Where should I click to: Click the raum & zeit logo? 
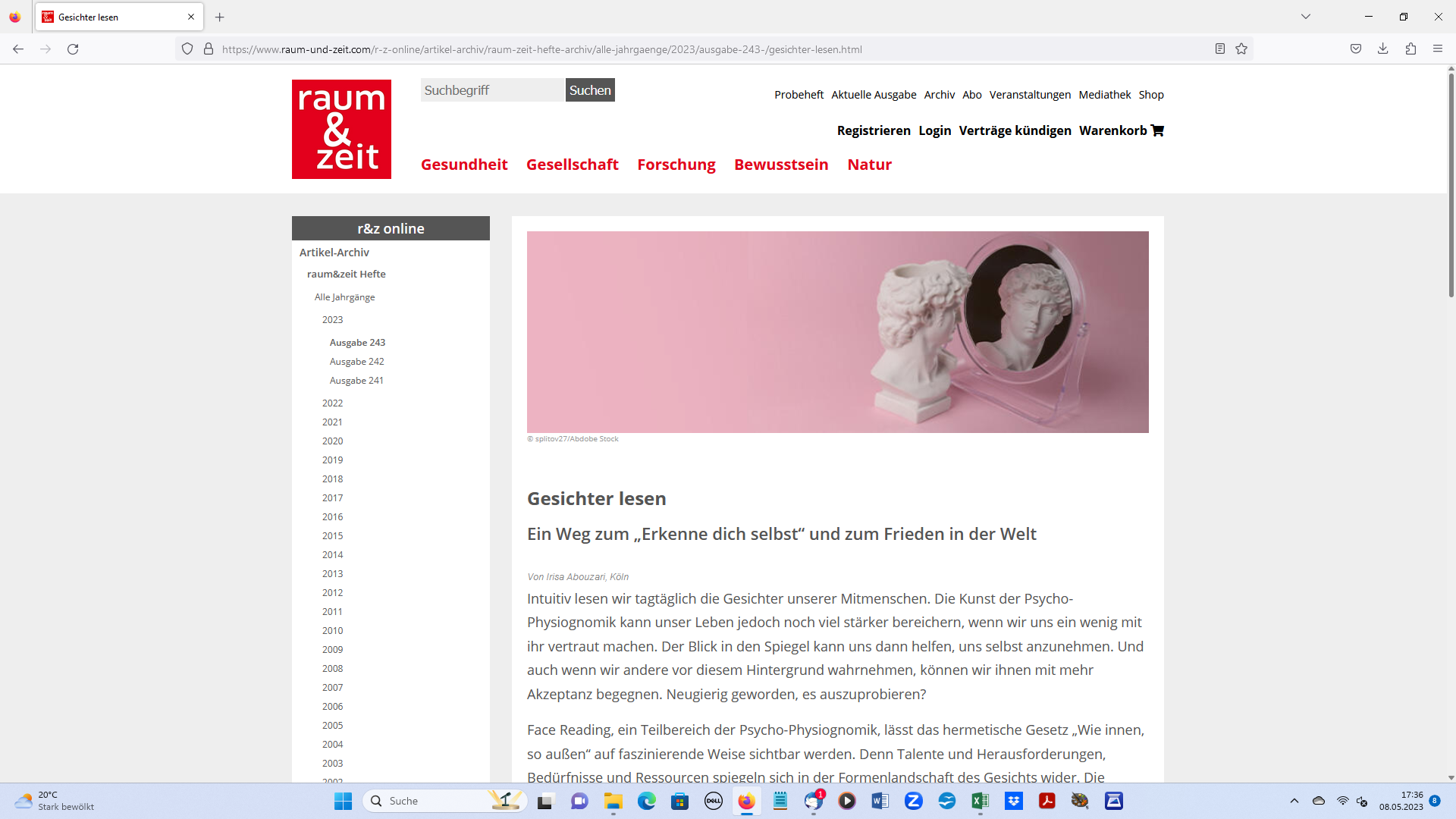[x=341, y=129]
